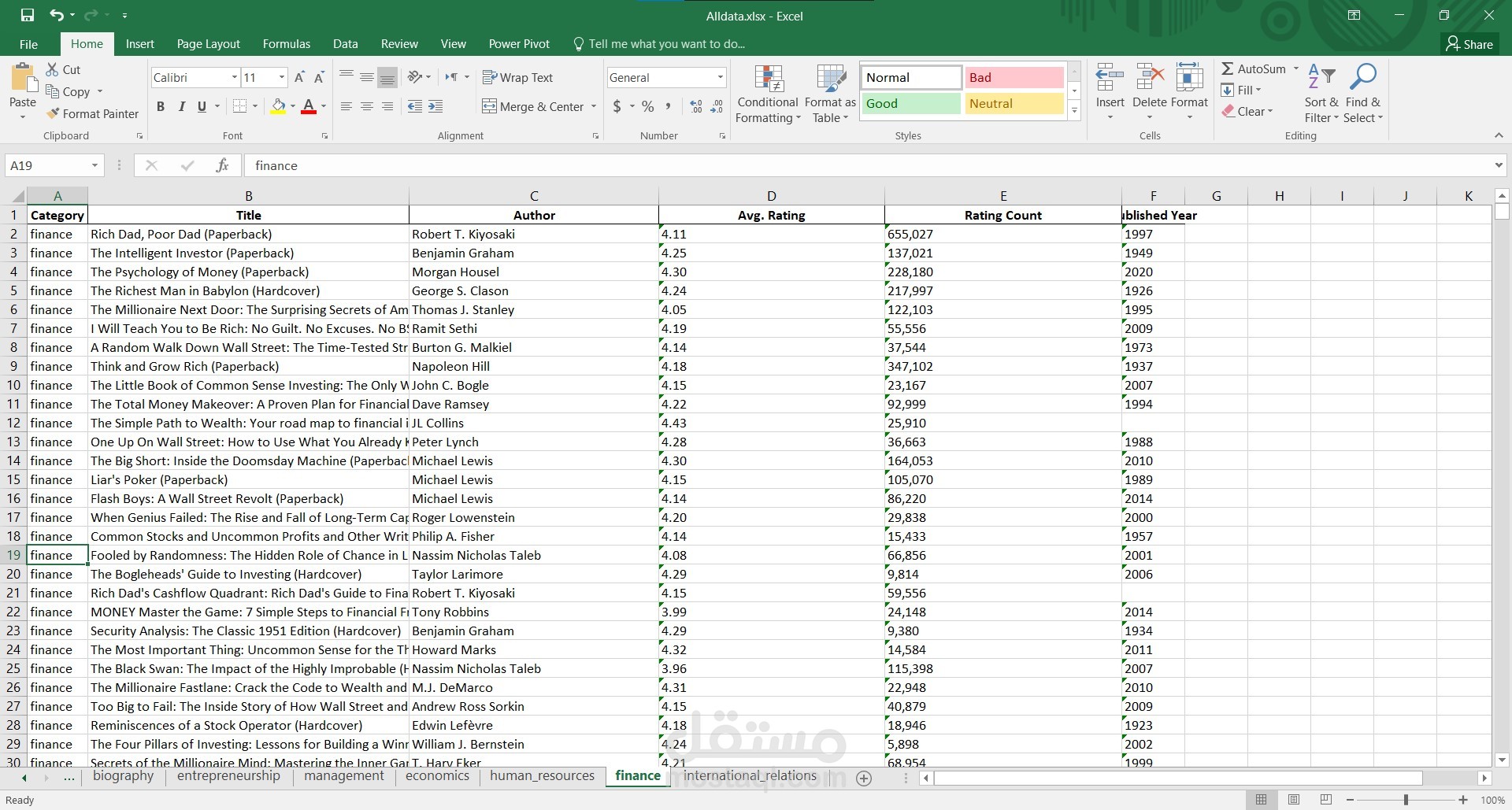
Task: Switch to Page Layout view in status bar
Action: click(1294, 800)
